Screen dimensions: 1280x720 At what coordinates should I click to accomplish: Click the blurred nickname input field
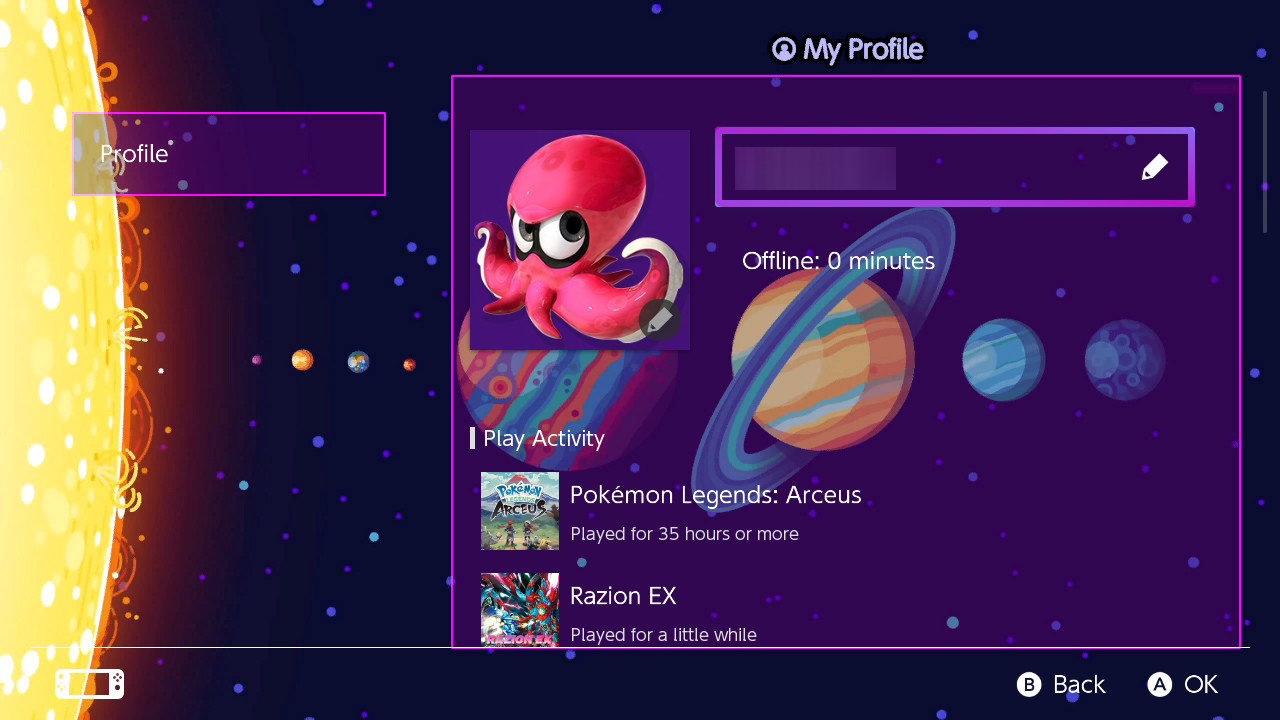tap(955, 167)
